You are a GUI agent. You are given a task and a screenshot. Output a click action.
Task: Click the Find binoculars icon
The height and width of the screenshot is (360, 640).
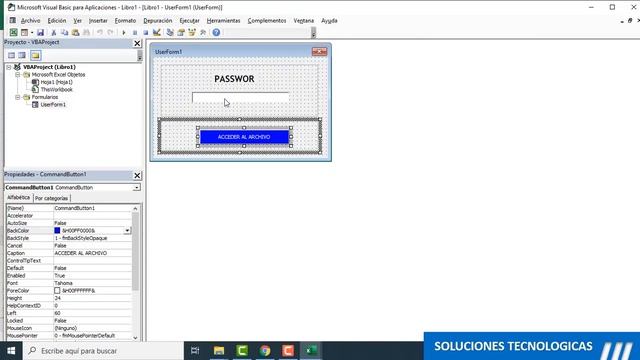pos(87,32)
